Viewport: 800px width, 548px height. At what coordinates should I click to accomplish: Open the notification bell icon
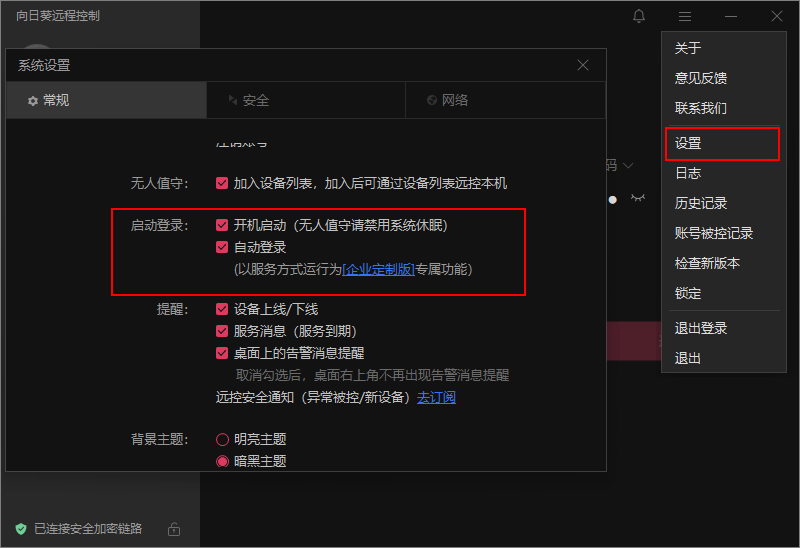pos(639,16)
